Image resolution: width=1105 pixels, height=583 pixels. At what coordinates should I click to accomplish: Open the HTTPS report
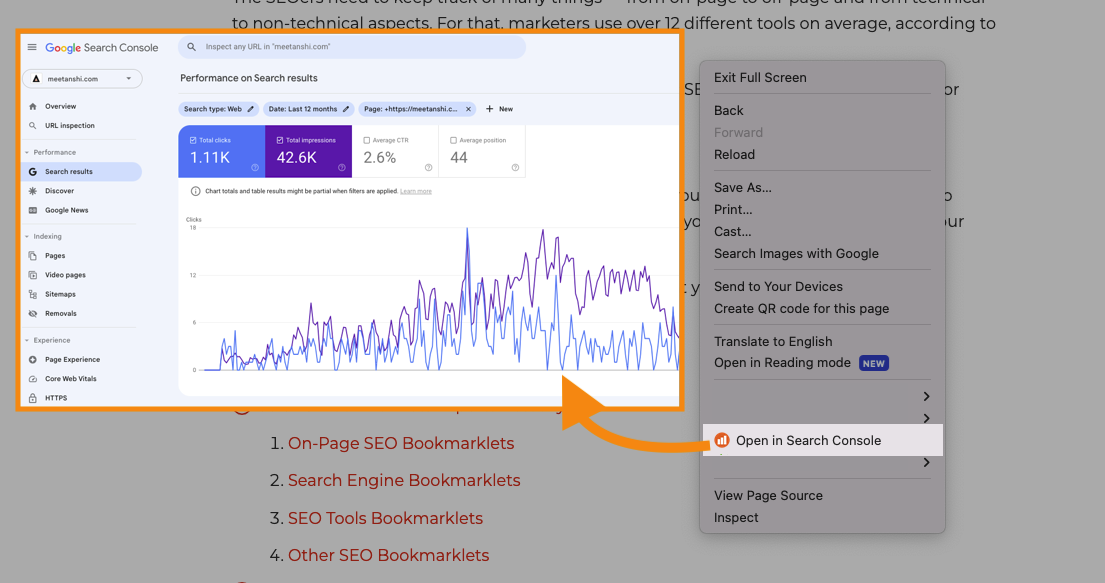coord(56,397)
